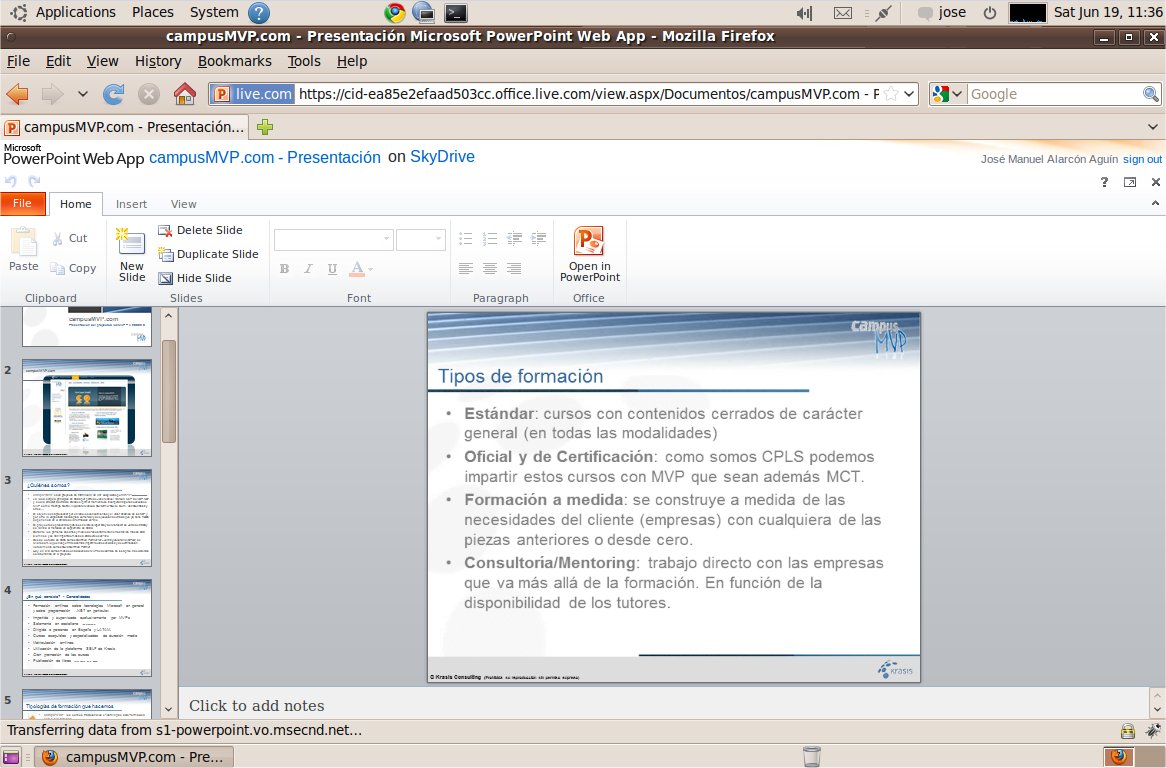Hide the current slide
Image resolution: width=1166 pixels, height=768 pixels.
click(195, 278)
